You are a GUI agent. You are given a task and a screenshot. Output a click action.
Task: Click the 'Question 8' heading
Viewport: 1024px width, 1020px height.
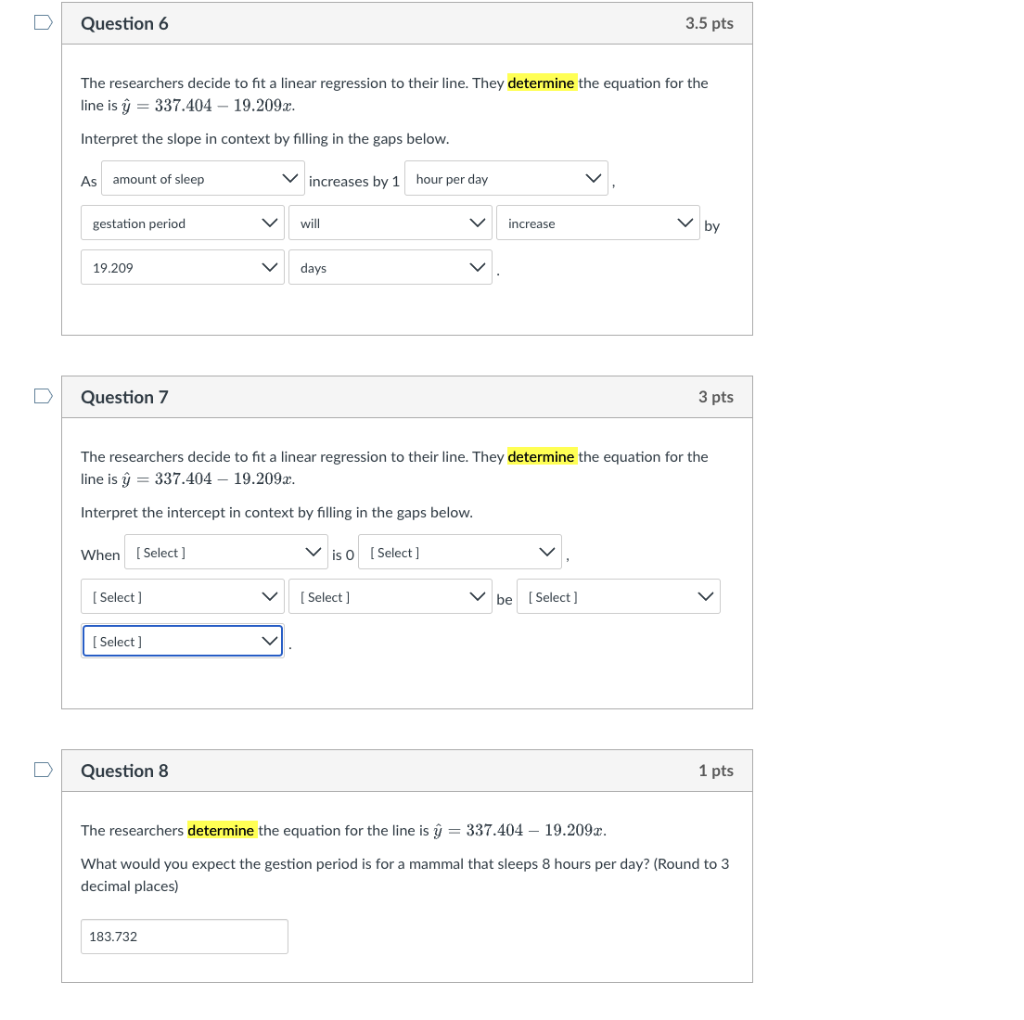pyautogui.click(x=124, y=771)
